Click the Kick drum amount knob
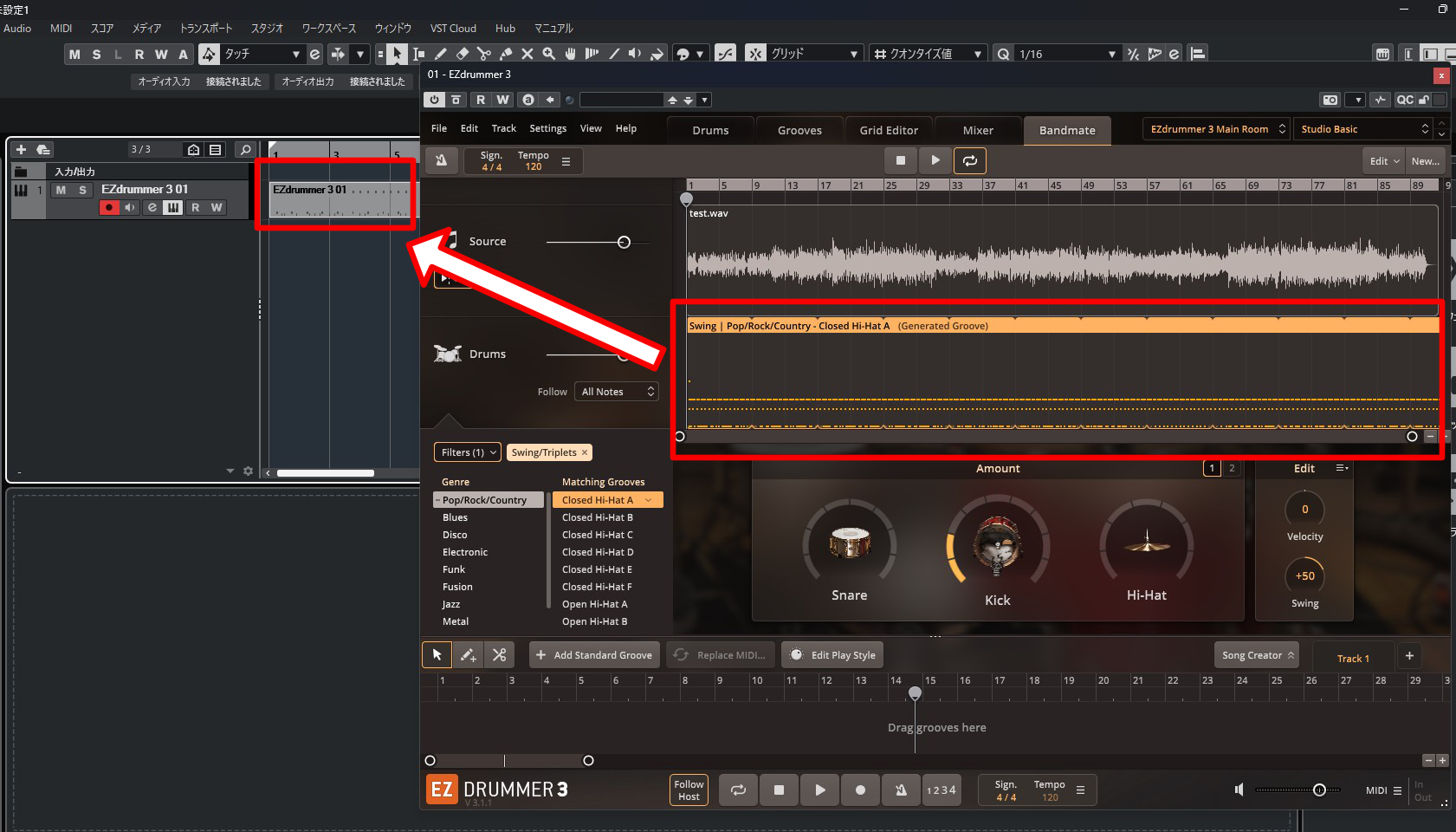Viewport: 1456px width, 832px height. 997,546
